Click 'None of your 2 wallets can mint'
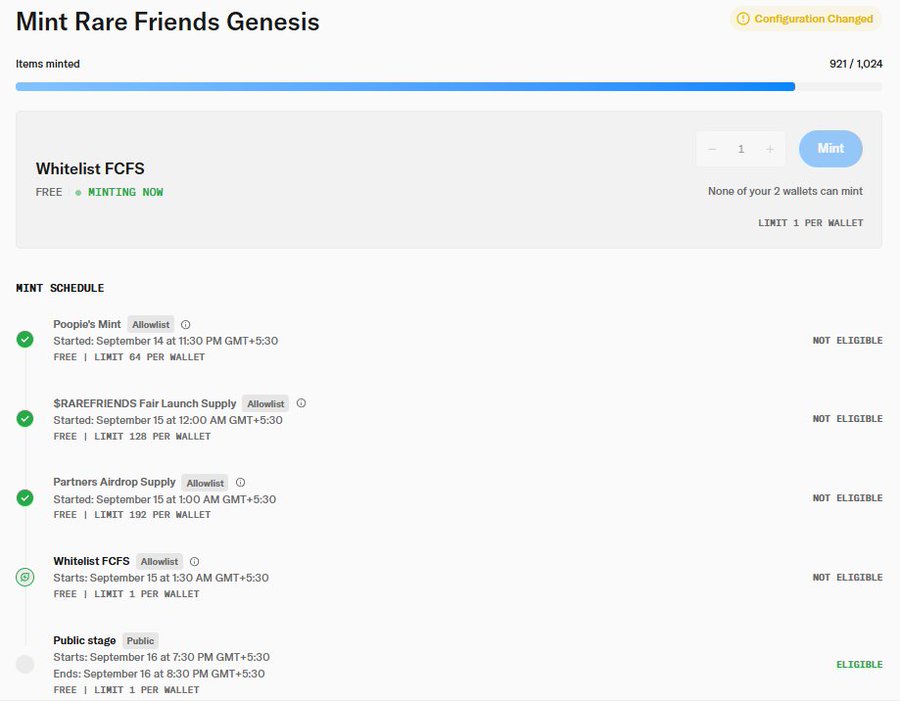 point(785,191)
